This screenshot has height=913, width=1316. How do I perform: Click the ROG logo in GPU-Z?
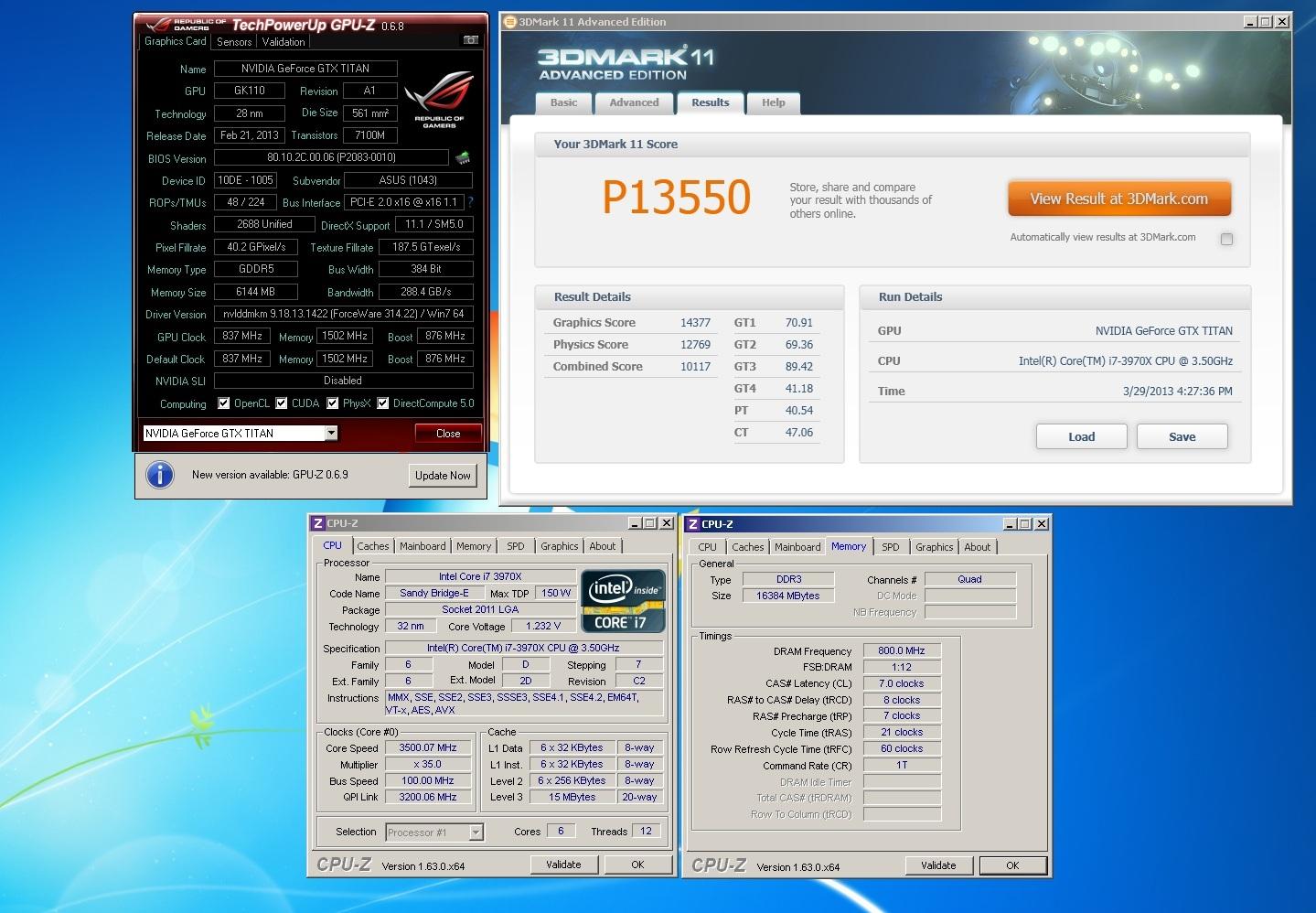click(440, 100)
